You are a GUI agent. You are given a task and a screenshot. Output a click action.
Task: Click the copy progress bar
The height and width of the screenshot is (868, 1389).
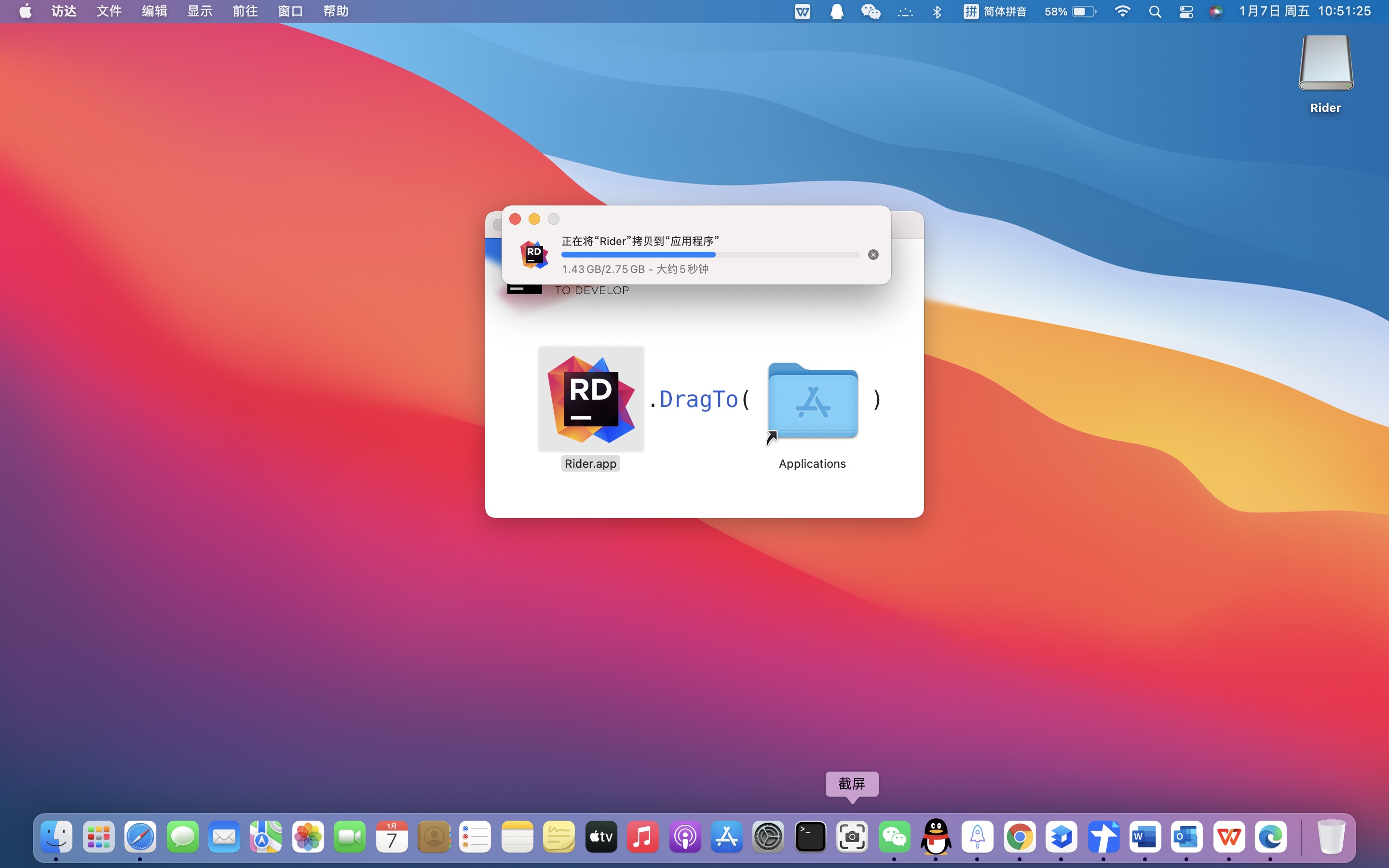pyautogui.click(x=709, y=255)
